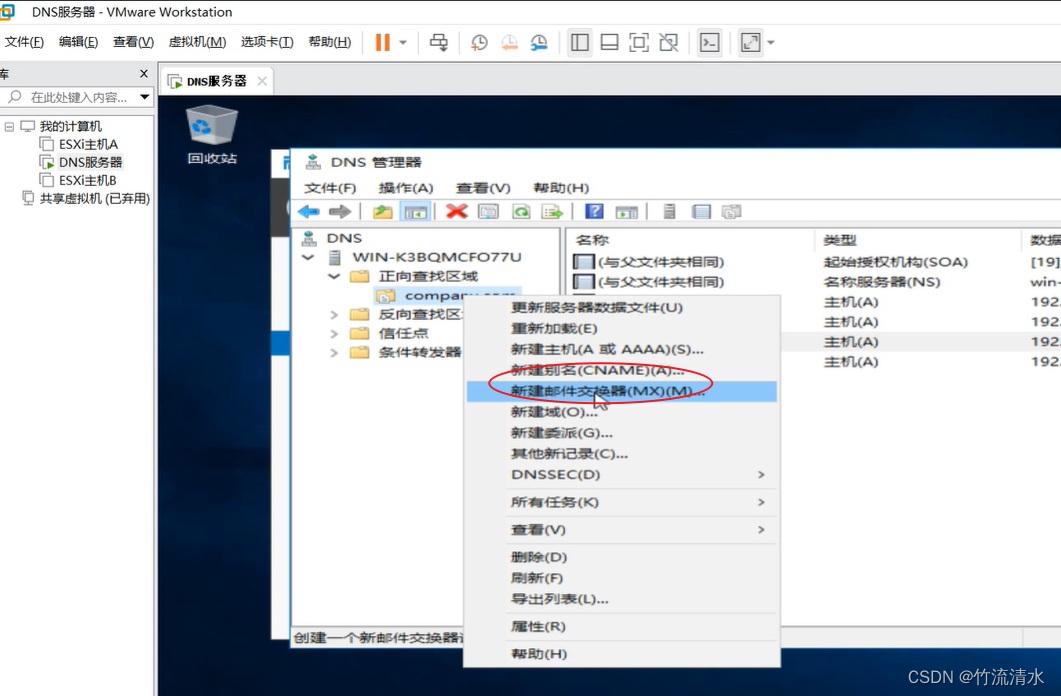Viewport: 1061px width, 696px height.
Task: Choose 导出列表(L) in context menu
Action: (622, 599)
